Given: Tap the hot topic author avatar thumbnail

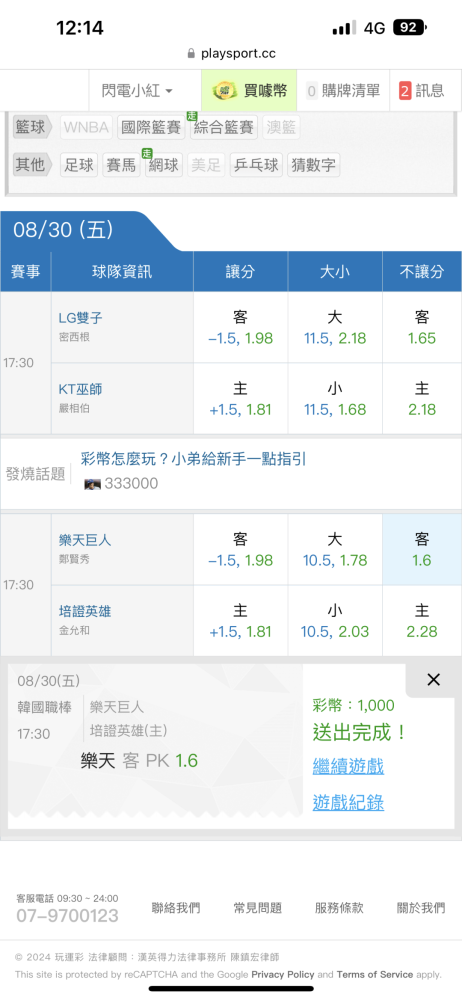Looking at the screenshot, I should 93,484.
